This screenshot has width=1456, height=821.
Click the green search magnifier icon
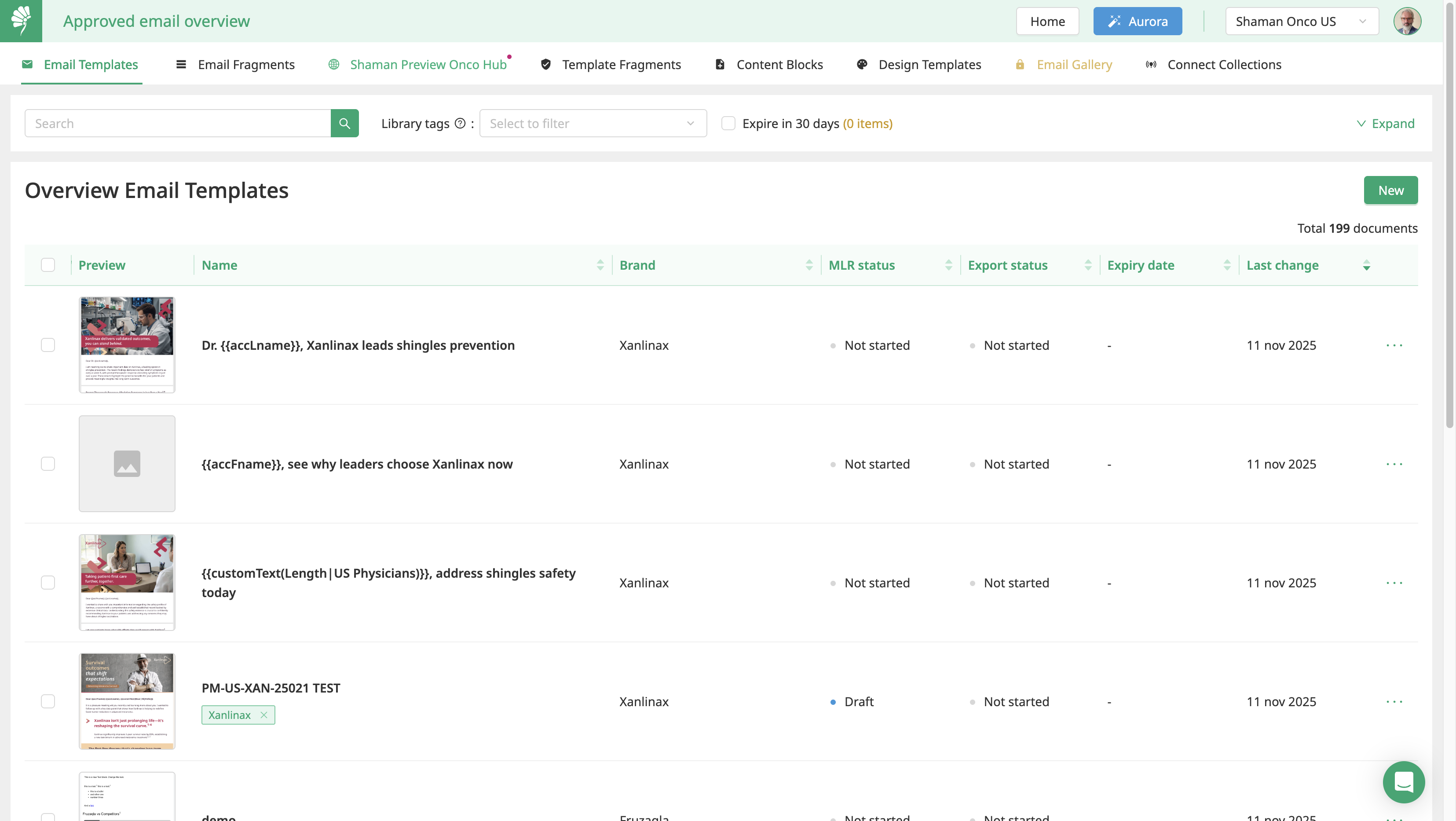point(344,123)
